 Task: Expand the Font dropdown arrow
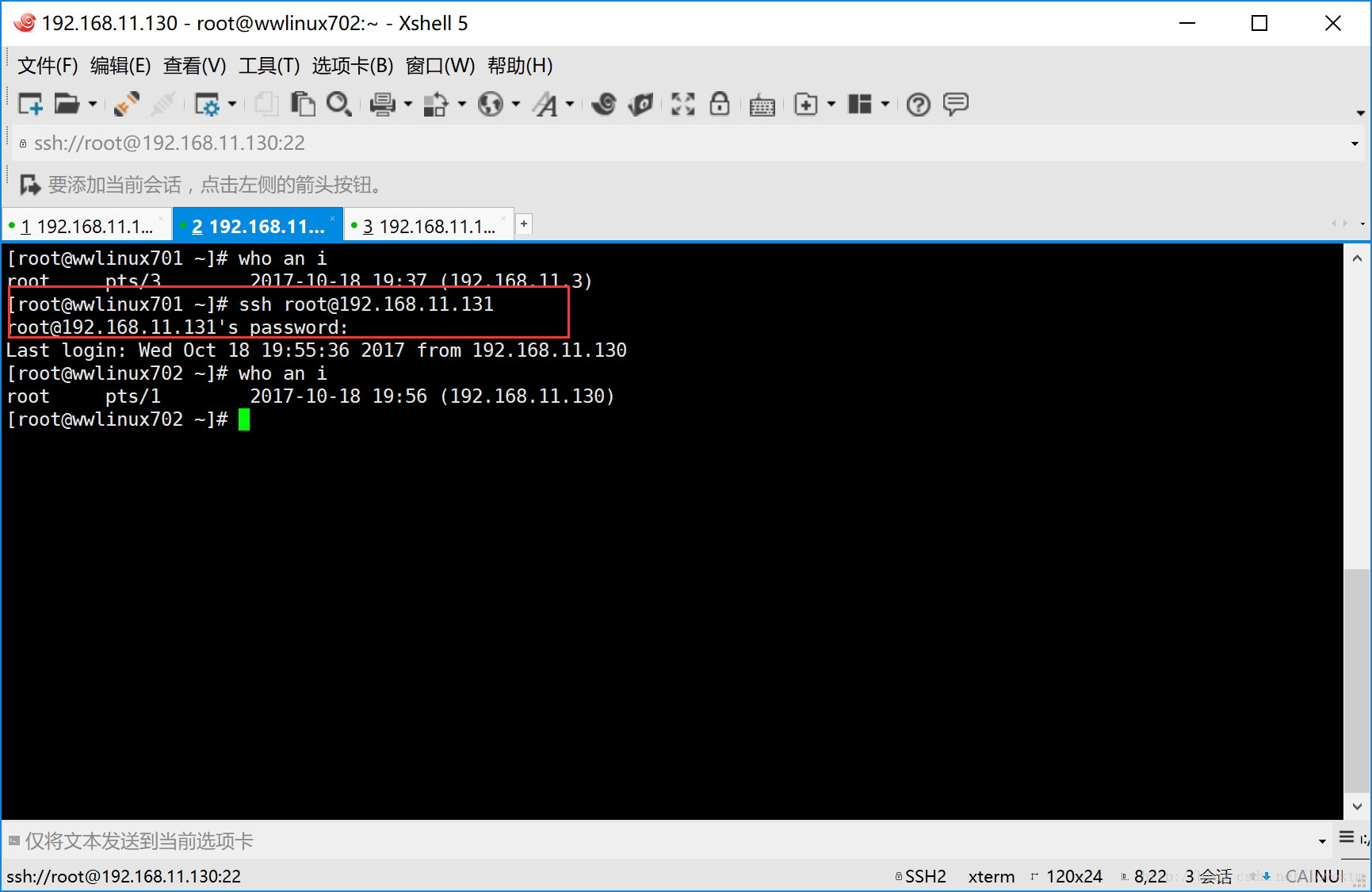click(570, 104)
